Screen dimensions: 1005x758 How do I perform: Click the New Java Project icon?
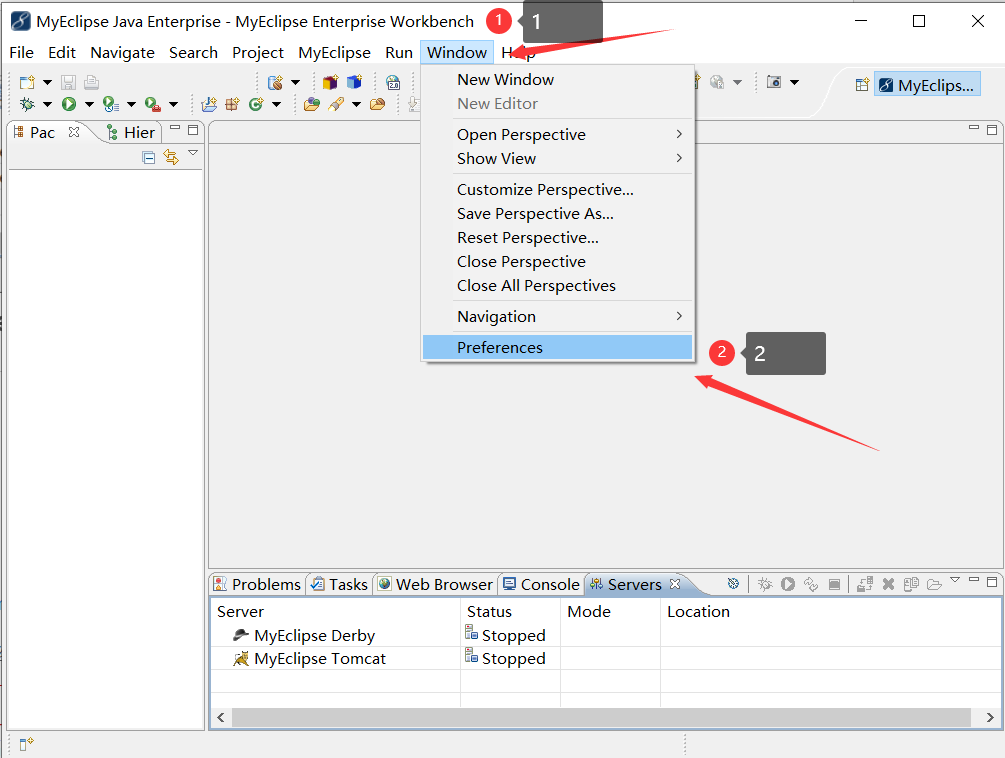pyautogui.click(x=209, y=104)
